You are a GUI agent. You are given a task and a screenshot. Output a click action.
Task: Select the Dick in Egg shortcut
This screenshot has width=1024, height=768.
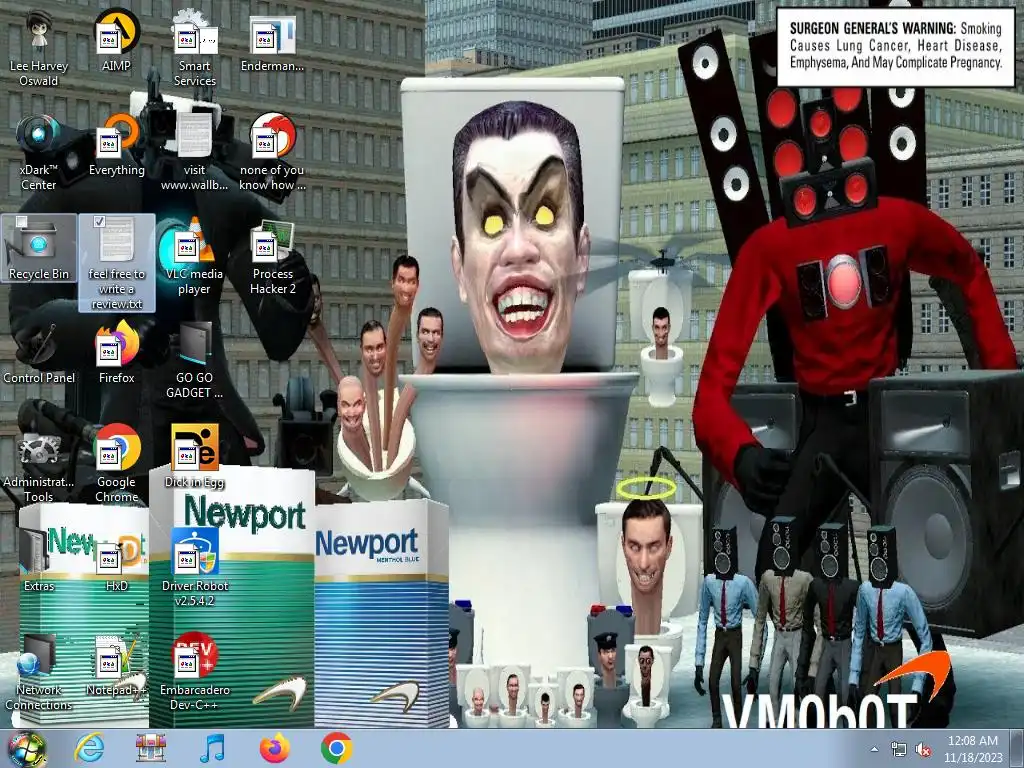[195, 457]
